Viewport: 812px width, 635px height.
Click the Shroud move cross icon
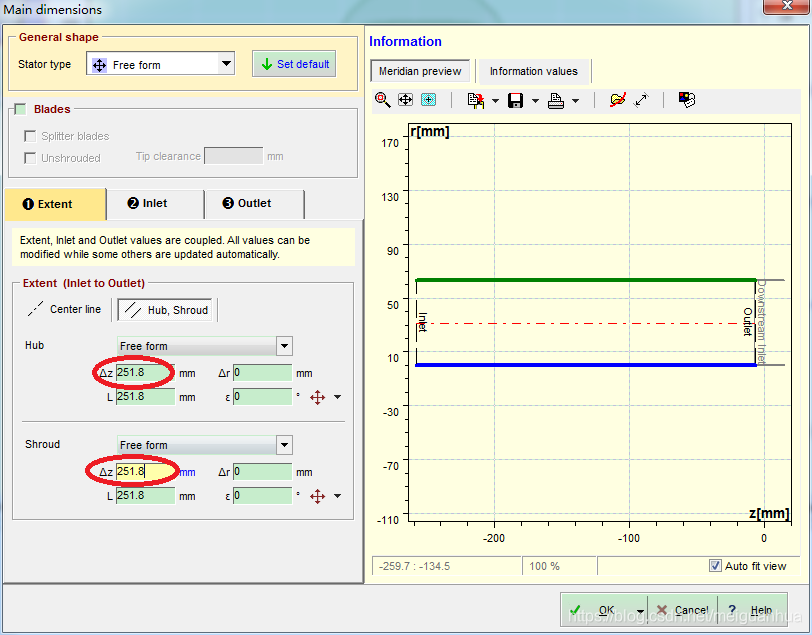click(x=317, y=496)
